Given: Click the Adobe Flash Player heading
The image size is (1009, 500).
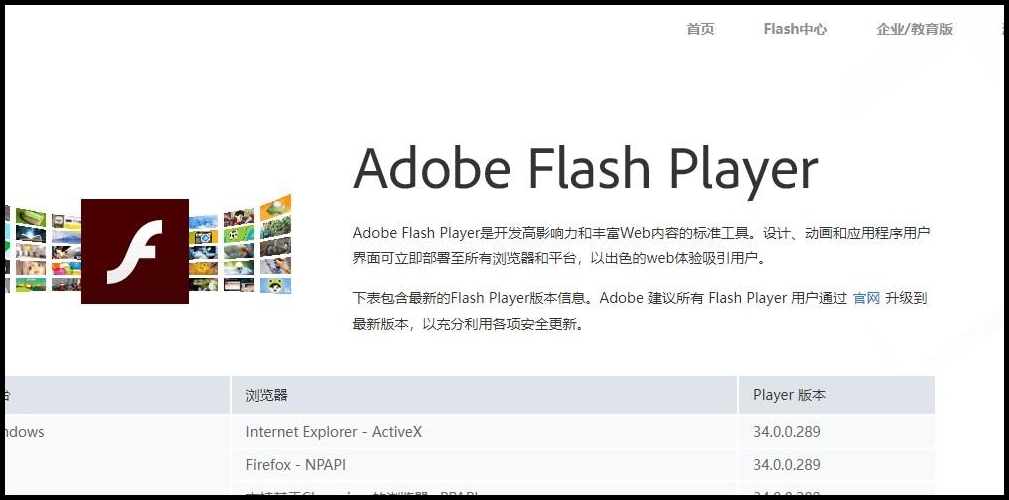Looking at the screenshot, I should pos(585,168).
